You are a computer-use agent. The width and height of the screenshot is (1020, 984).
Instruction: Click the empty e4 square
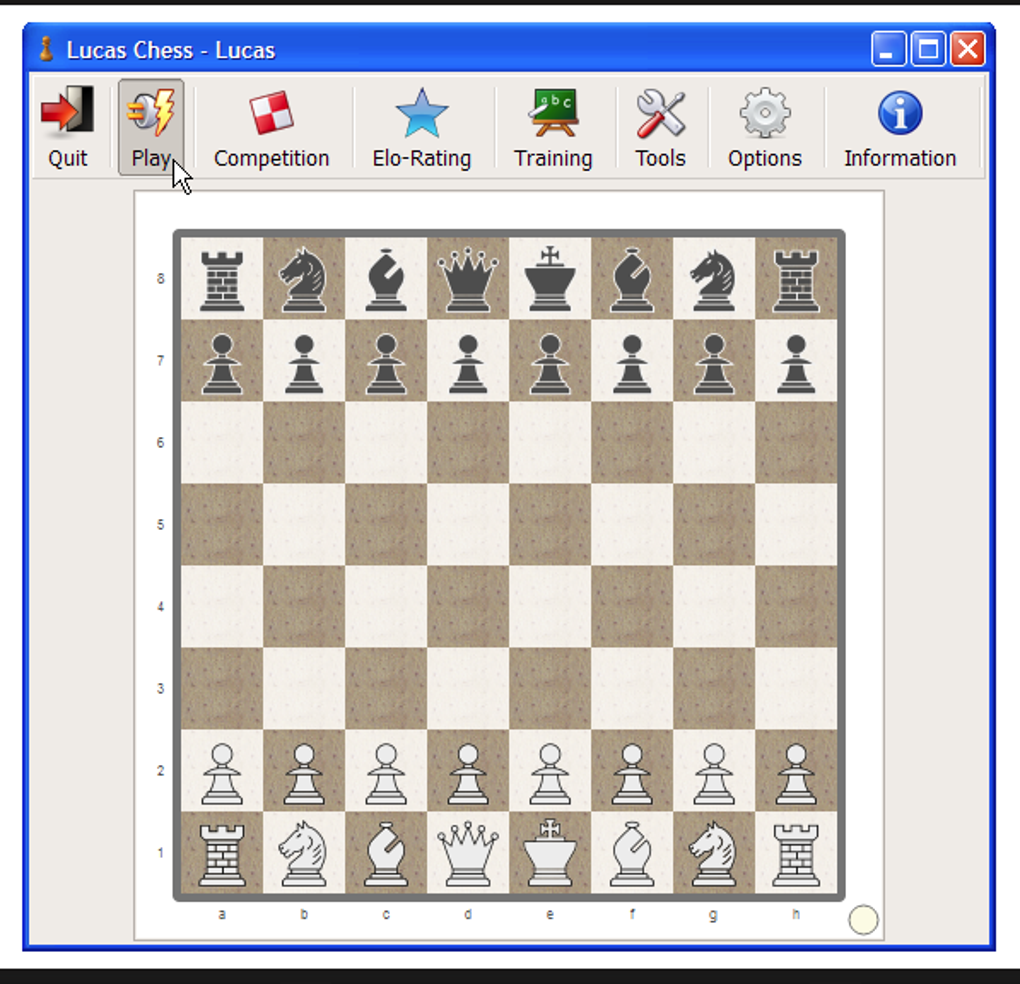point(549,606)
